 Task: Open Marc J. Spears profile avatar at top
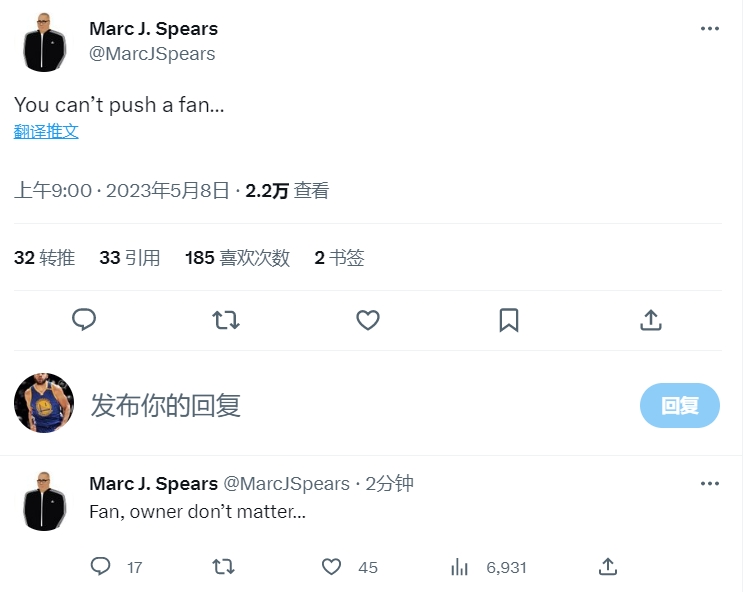pos(44,42)
